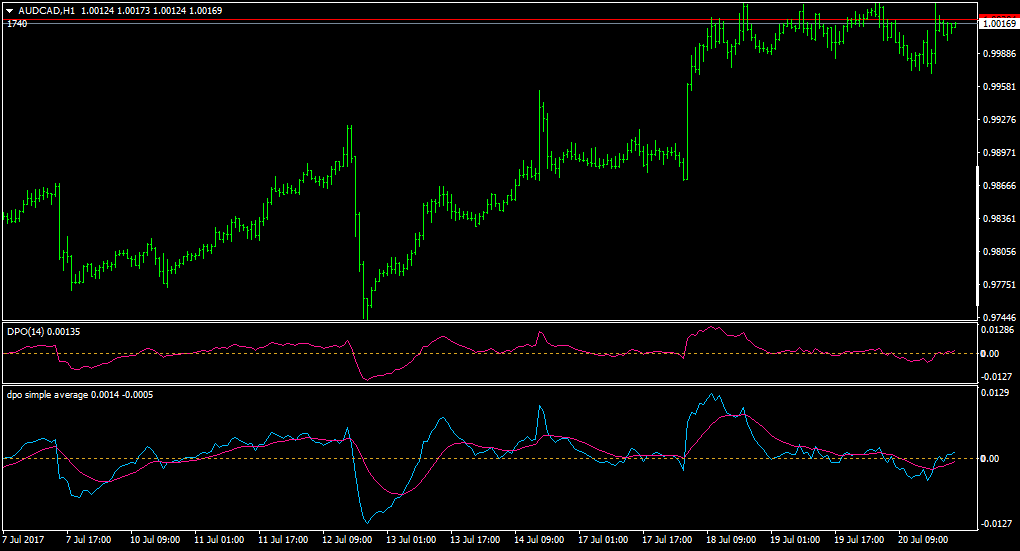This screenshot has width=1020, height=551.
Task: Click the white vertical bar beside the price scale
Action: pyautogui.click(x=978, y=235)
